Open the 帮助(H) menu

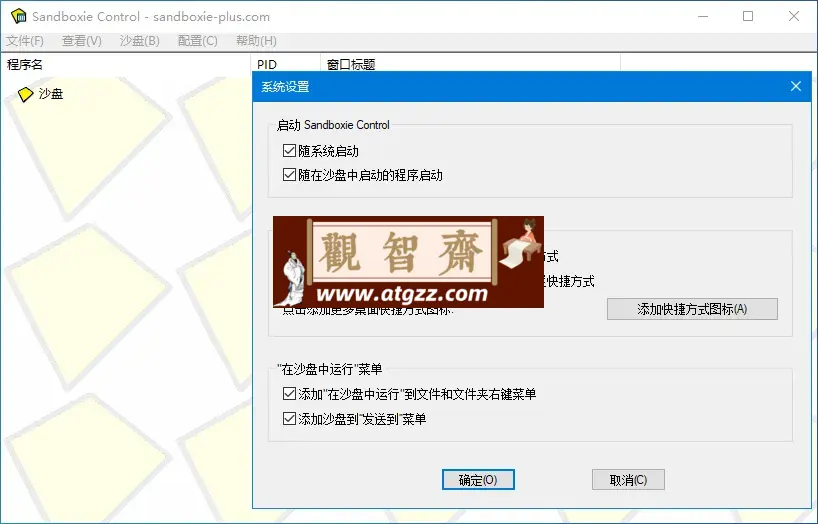coord(256,41)
